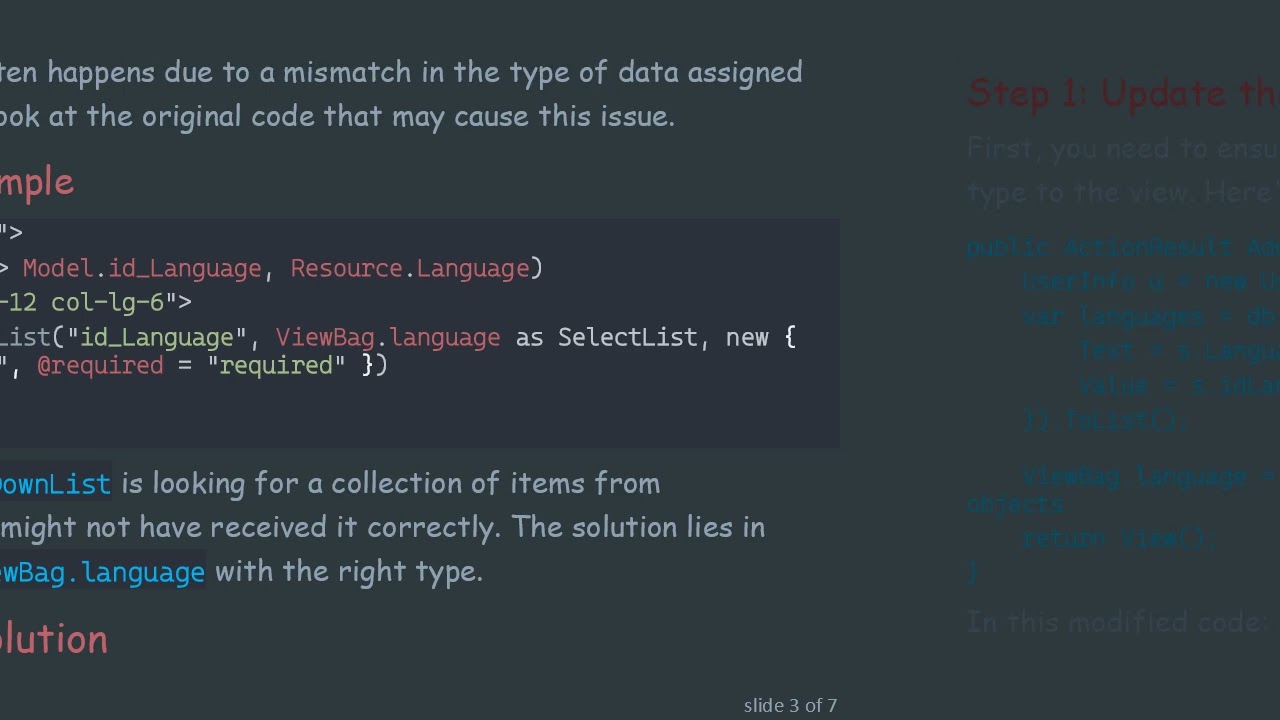This screenshot has width=1280, height=720.
Task: Click the green "required" string value
Action: click(276, 365)
